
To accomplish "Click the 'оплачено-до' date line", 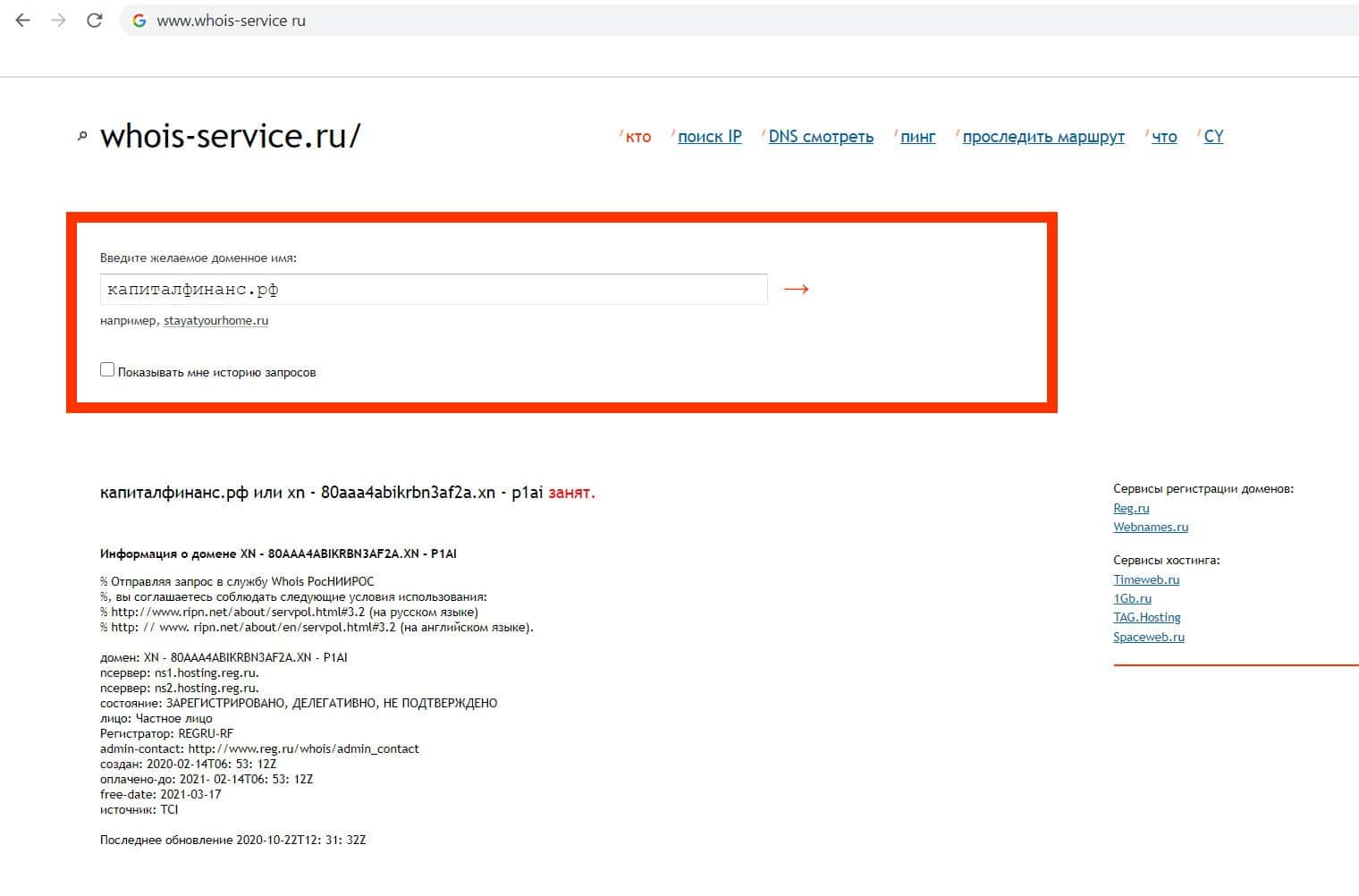I will [x=207, y=780].
